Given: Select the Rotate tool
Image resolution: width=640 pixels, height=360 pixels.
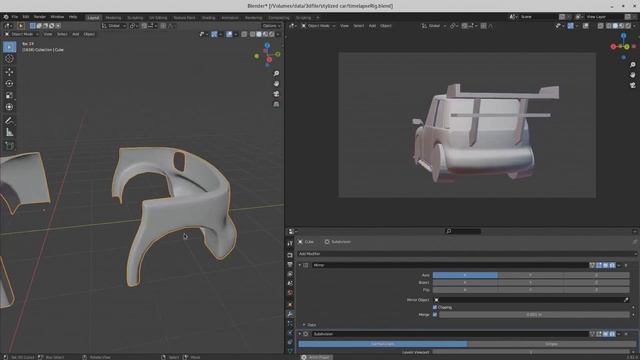Looking at the screenshot, I should [x=9, y=83].
